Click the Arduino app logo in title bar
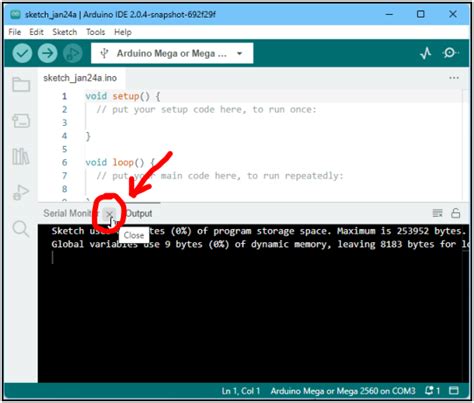 point(15,14)
